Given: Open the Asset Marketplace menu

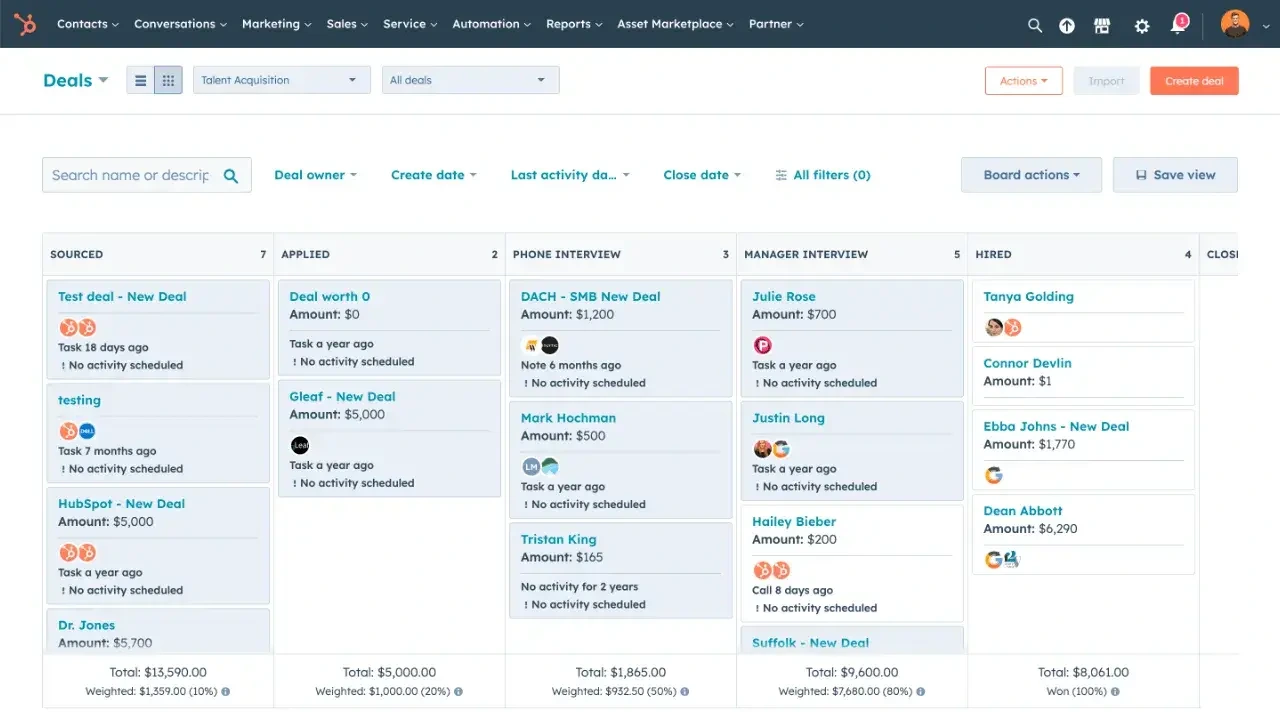Looking at the screenshot, I should point(675,24).
